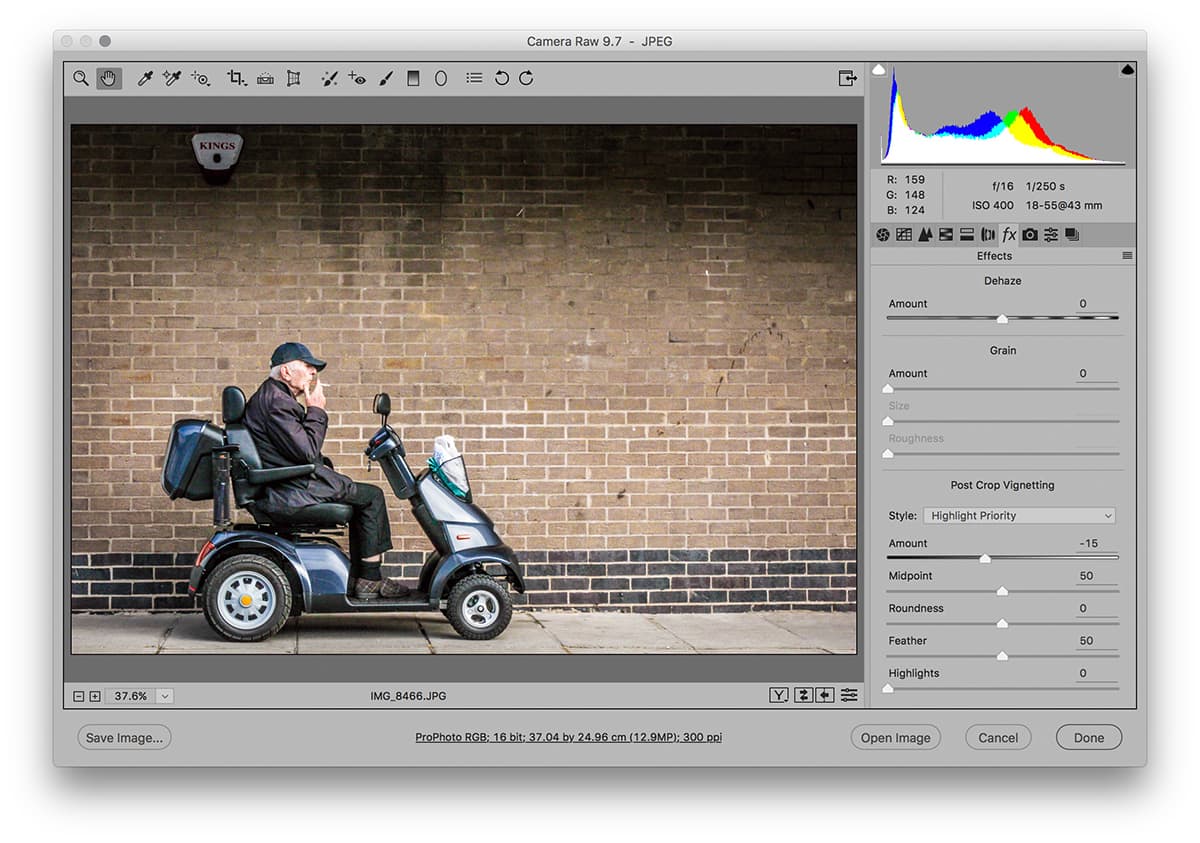The height and width of the screenshot is (843, 1200).
Task: Click the Save Image... button
Action: [x=125, y=738]
